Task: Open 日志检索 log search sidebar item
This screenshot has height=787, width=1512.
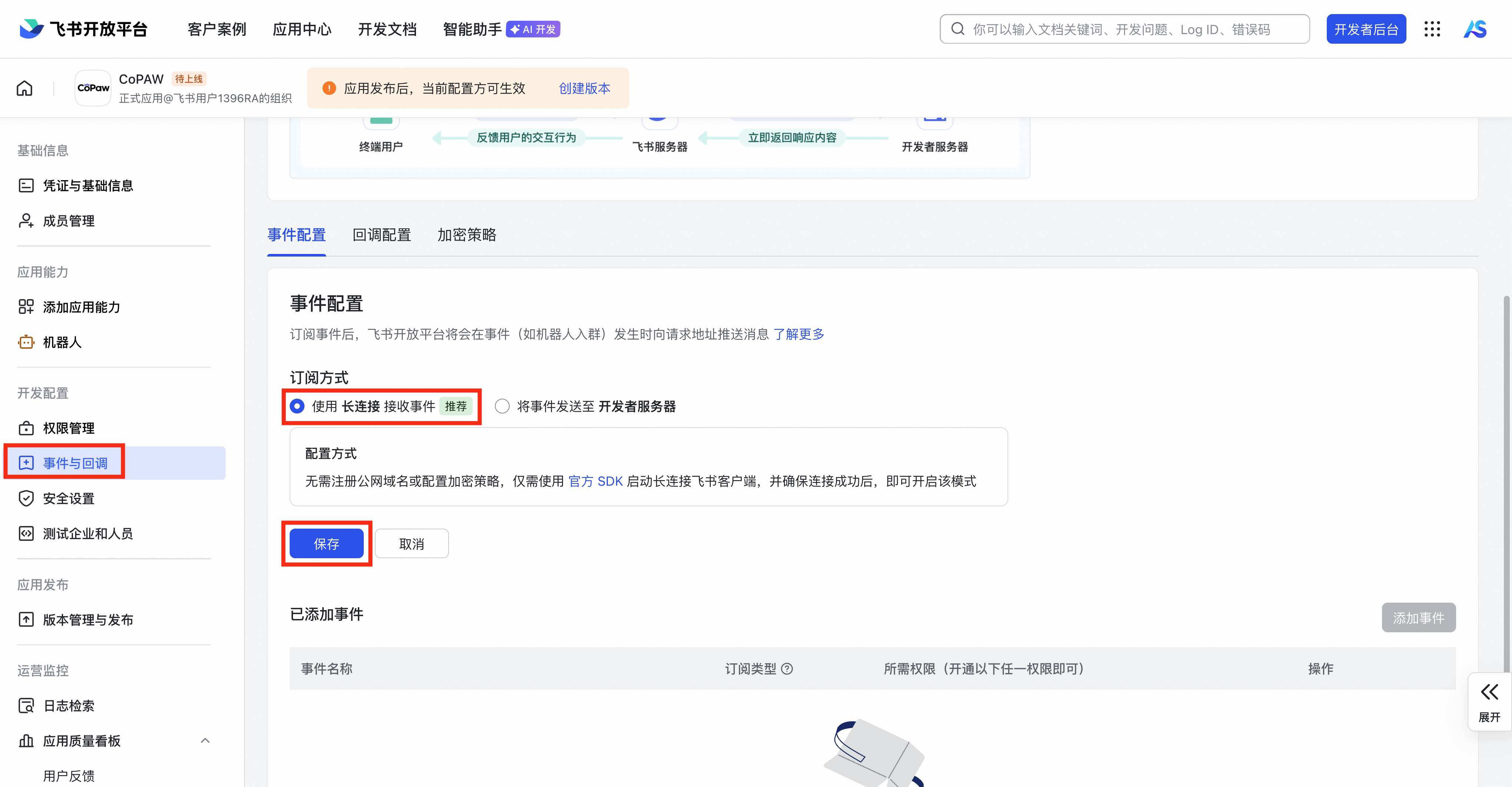Action: [68, 706]
